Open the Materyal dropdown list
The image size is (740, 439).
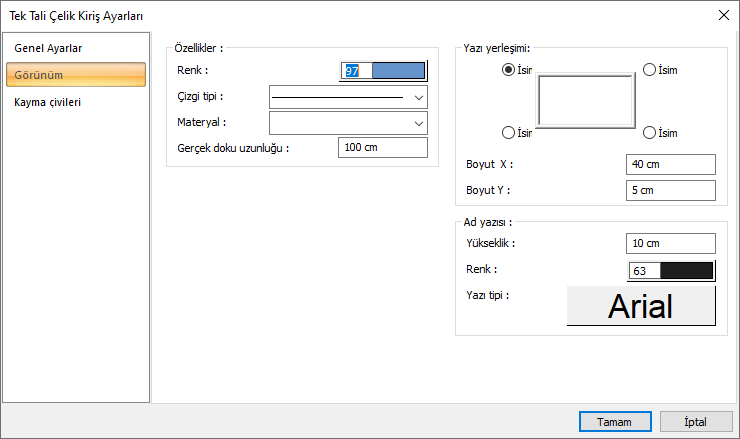tap(418, 123)
